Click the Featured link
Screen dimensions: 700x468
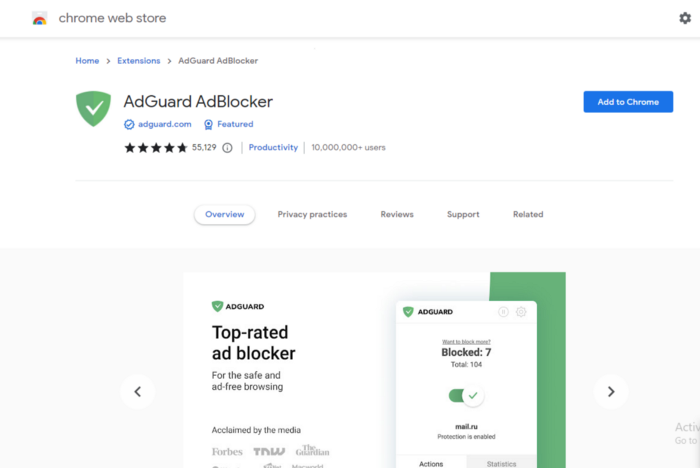(x=235, y=124)
